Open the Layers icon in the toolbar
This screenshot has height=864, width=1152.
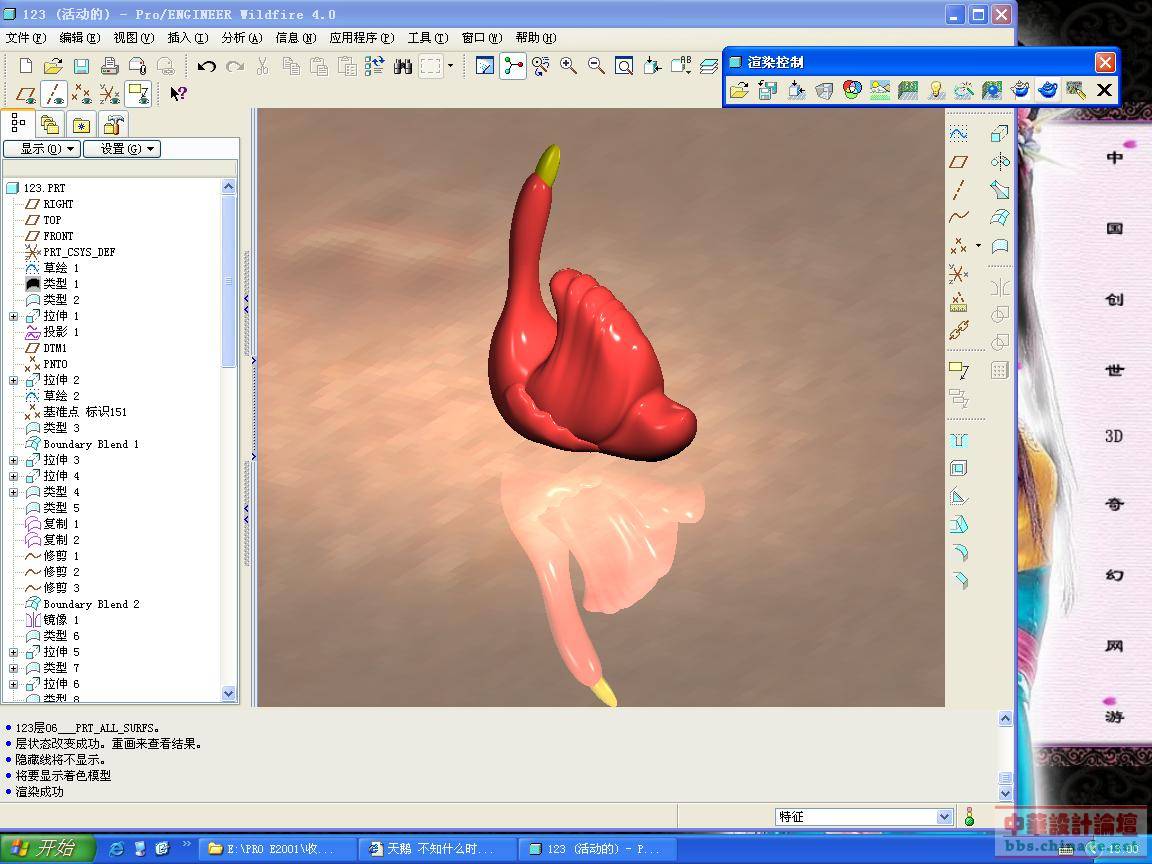[708, 66]
